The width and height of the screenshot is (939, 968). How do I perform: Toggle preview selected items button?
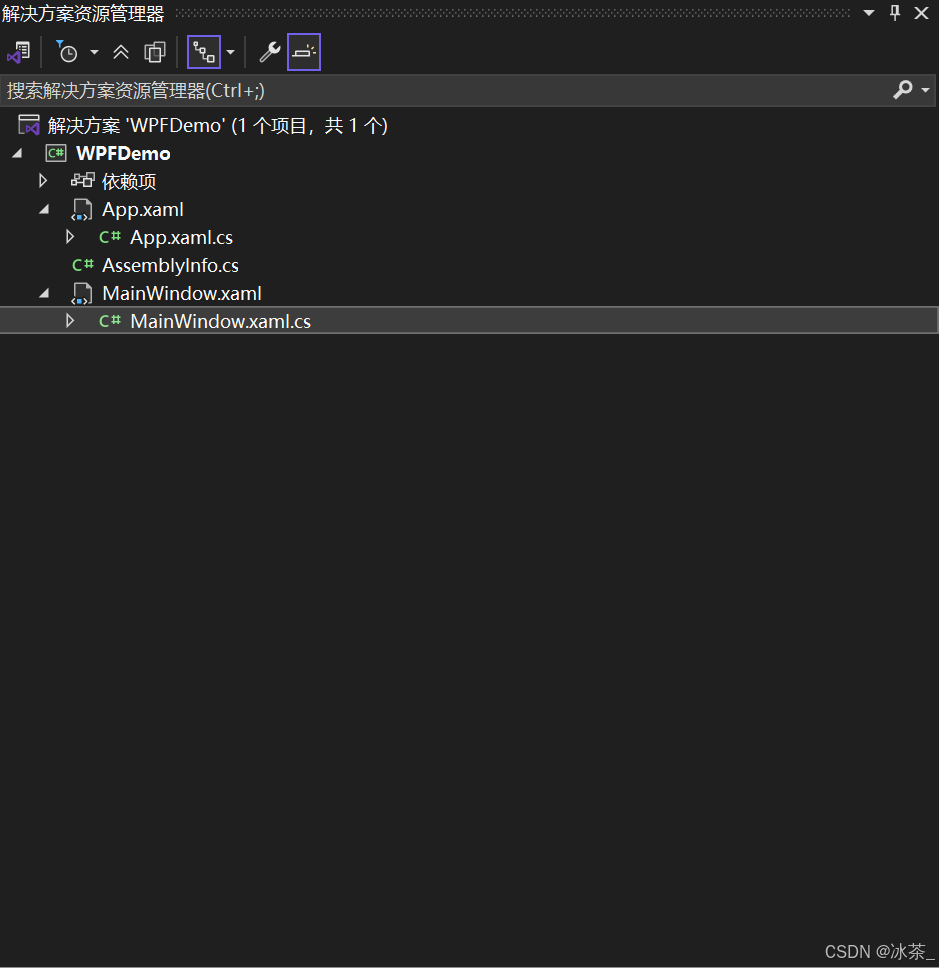(x=304, y=52)
